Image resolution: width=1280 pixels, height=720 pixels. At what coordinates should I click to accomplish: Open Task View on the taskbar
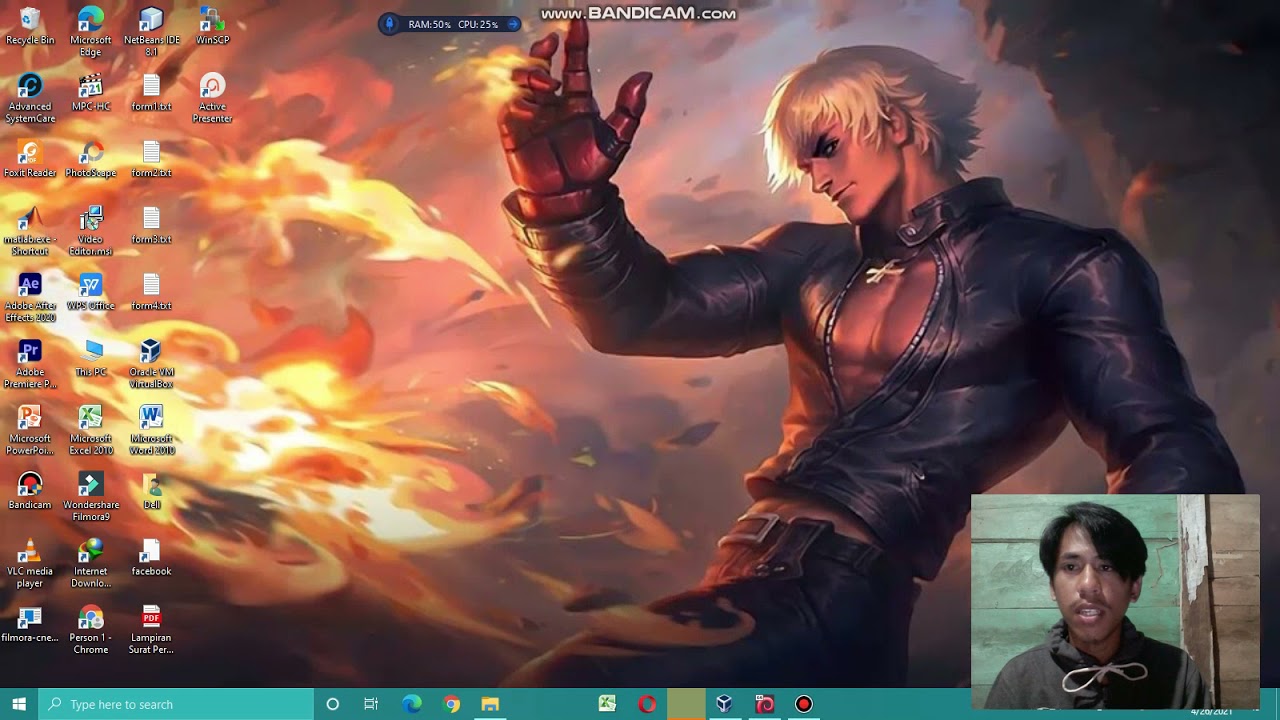coord(371,704)
